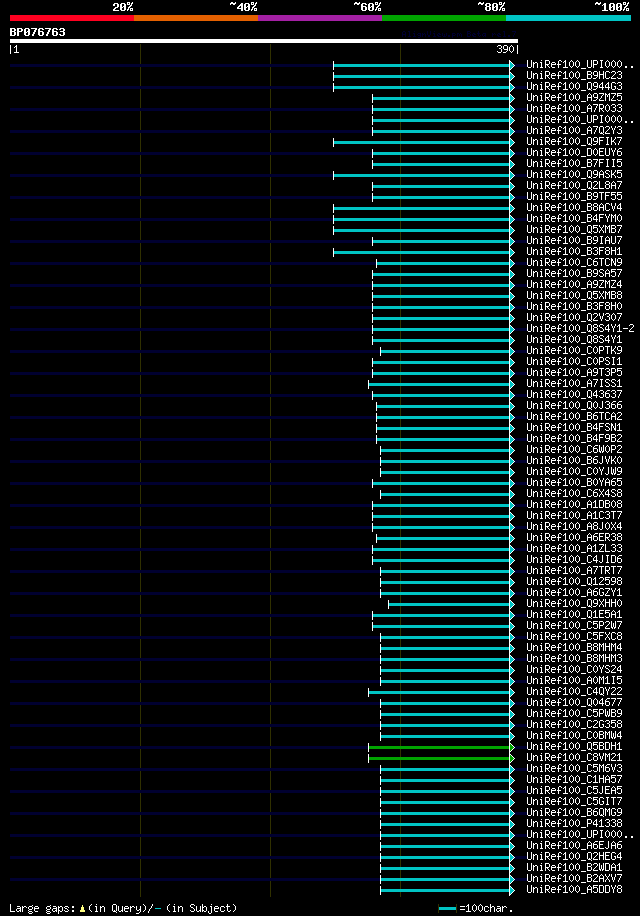
Task: Open hit UniRef100_A9ZMZ5
Action: 574,98
